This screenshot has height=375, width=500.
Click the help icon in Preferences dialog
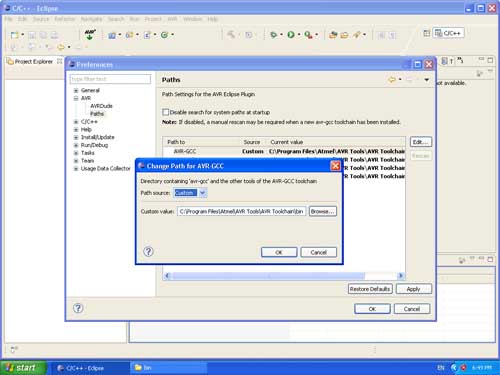(78, 308)
